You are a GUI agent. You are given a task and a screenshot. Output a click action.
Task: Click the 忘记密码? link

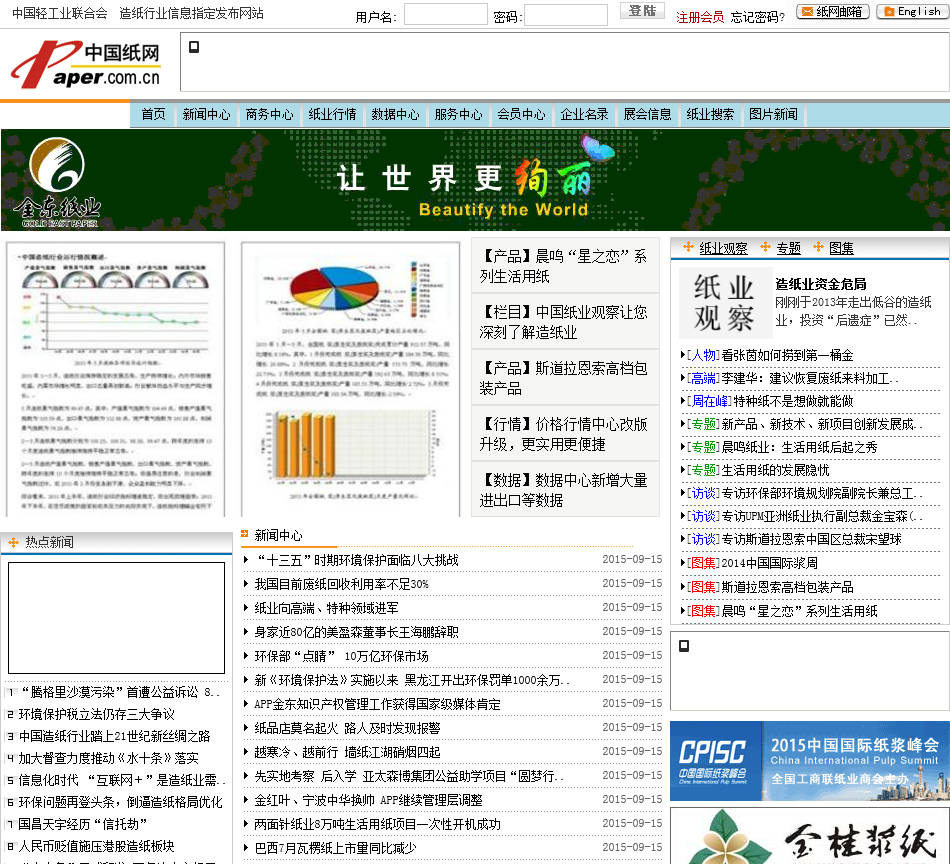(757, 17)
